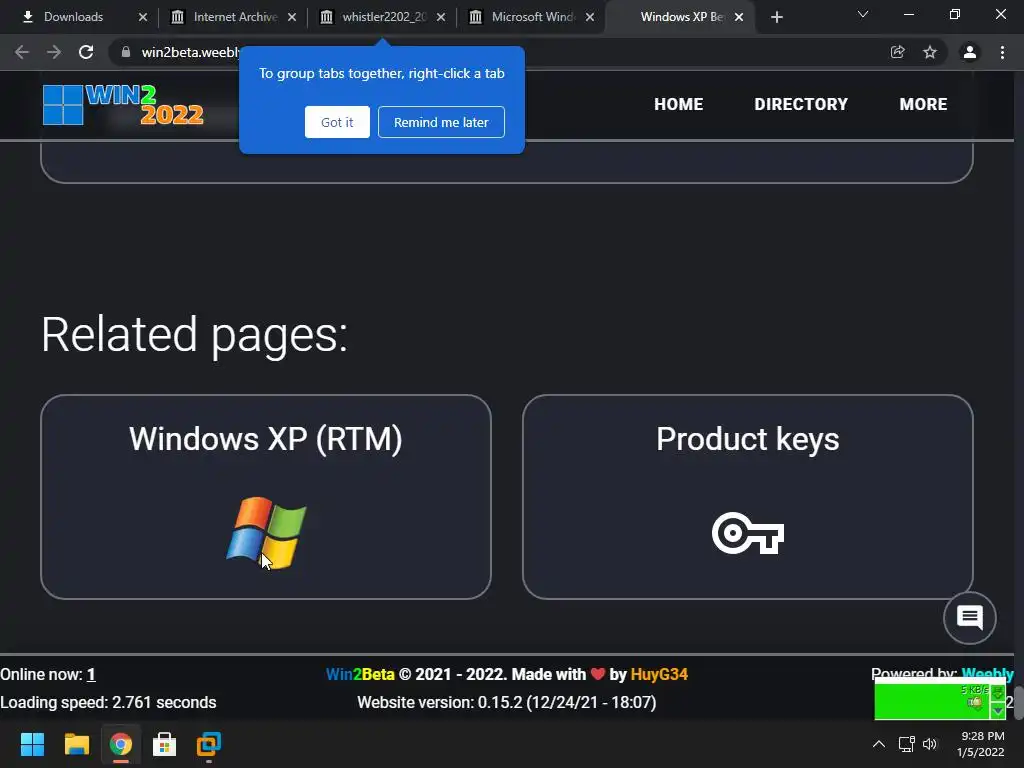The height and width of the screenshot is (768, 1024).
Task: Open a new browser tab
Action: (776, 17)
